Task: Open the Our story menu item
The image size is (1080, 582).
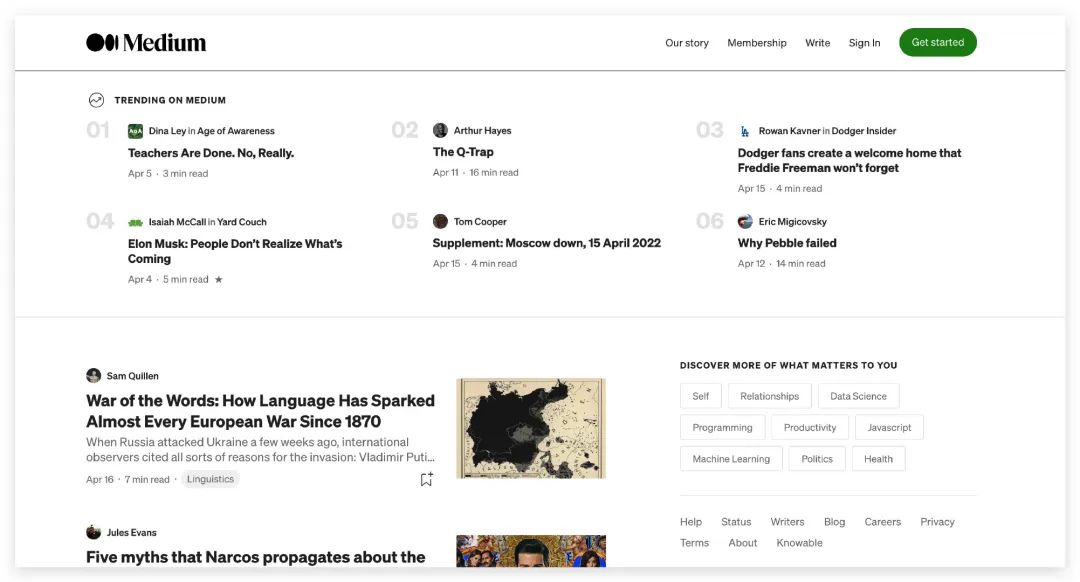Action: pos(687,43)
